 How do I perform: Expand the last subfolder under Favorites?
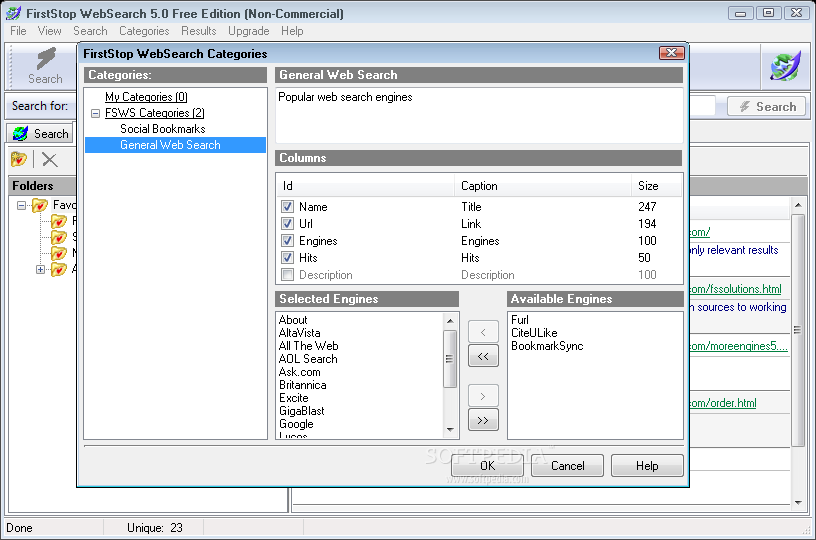[40, 269]
